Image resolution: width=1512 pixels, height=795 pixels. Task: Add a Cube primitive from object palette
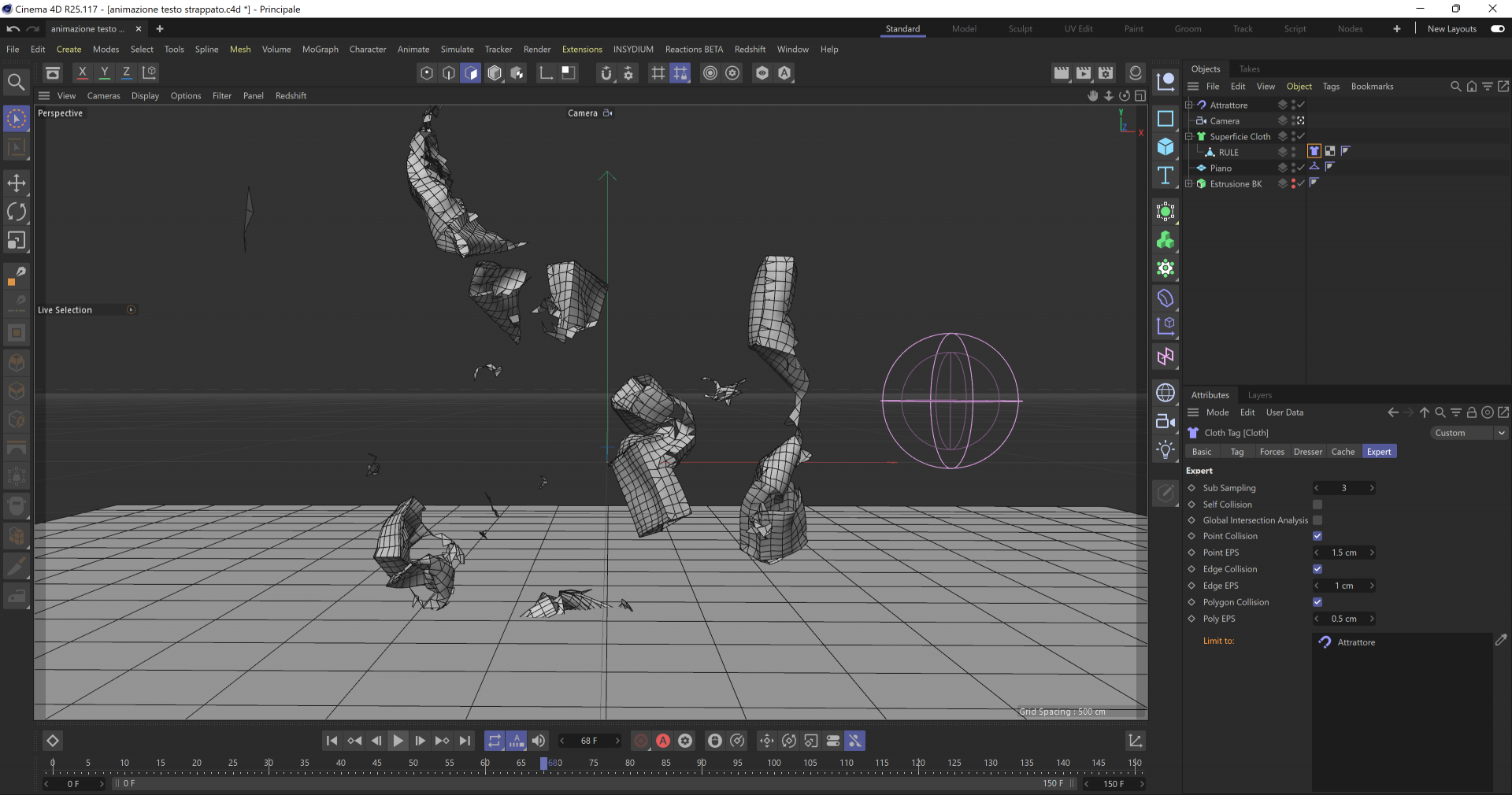point(1165,147)
